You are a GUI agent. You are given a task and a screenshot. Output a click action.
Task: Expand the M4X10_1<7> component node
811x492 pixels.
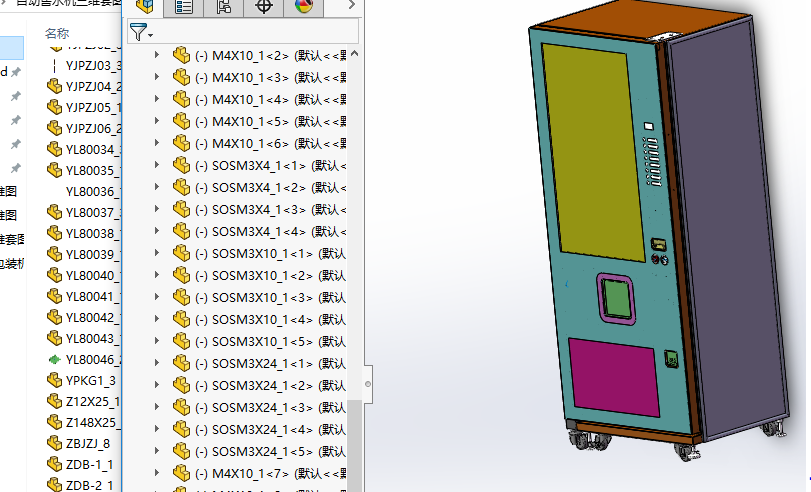point(157,473)
